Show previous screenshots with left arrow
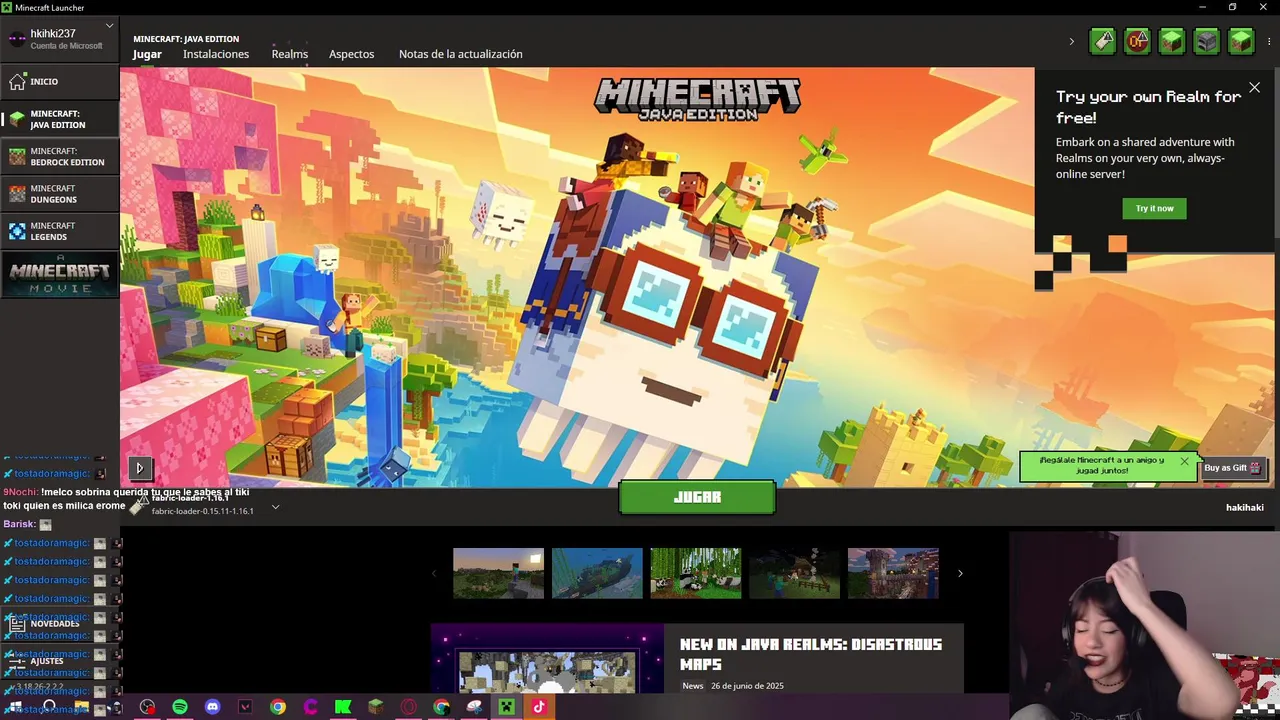This screenshot has height=720, width=1280. tap(433, 573)
